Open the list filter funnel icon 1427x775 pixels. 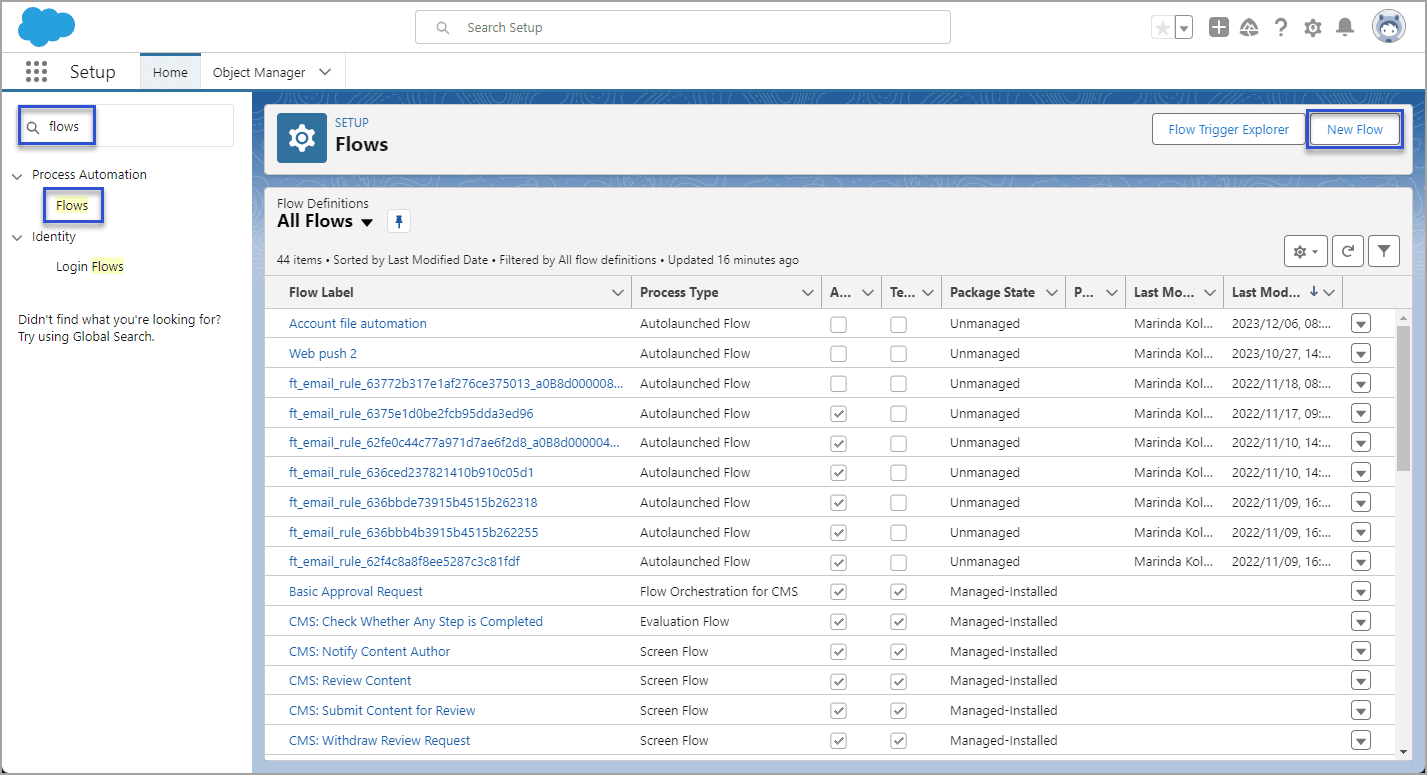point(1383,252)
